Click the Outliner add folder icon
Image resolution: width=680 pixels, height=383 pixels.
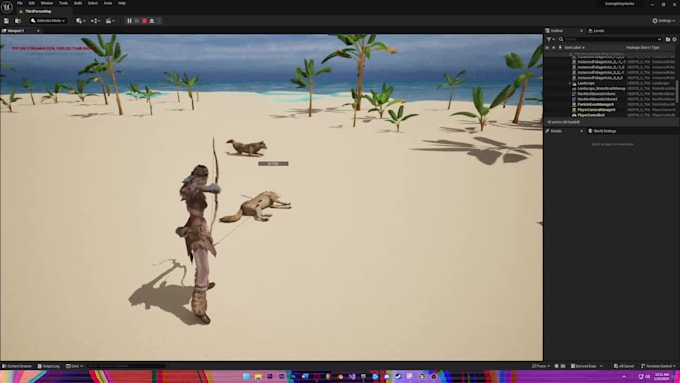(668, 39)
